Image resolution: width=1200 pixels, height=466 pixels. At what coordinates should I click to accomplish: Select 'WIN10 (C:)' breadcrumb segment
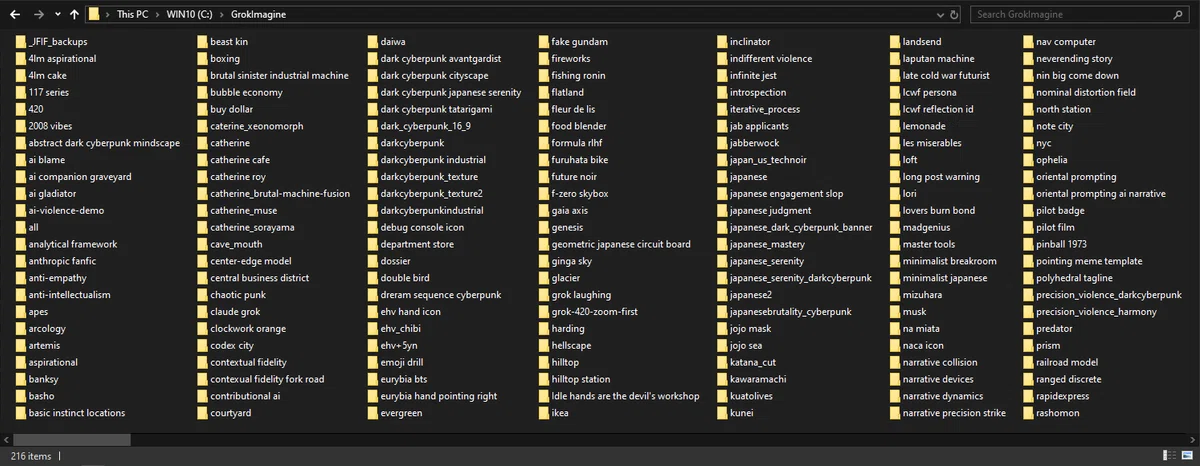click(190, 15)
